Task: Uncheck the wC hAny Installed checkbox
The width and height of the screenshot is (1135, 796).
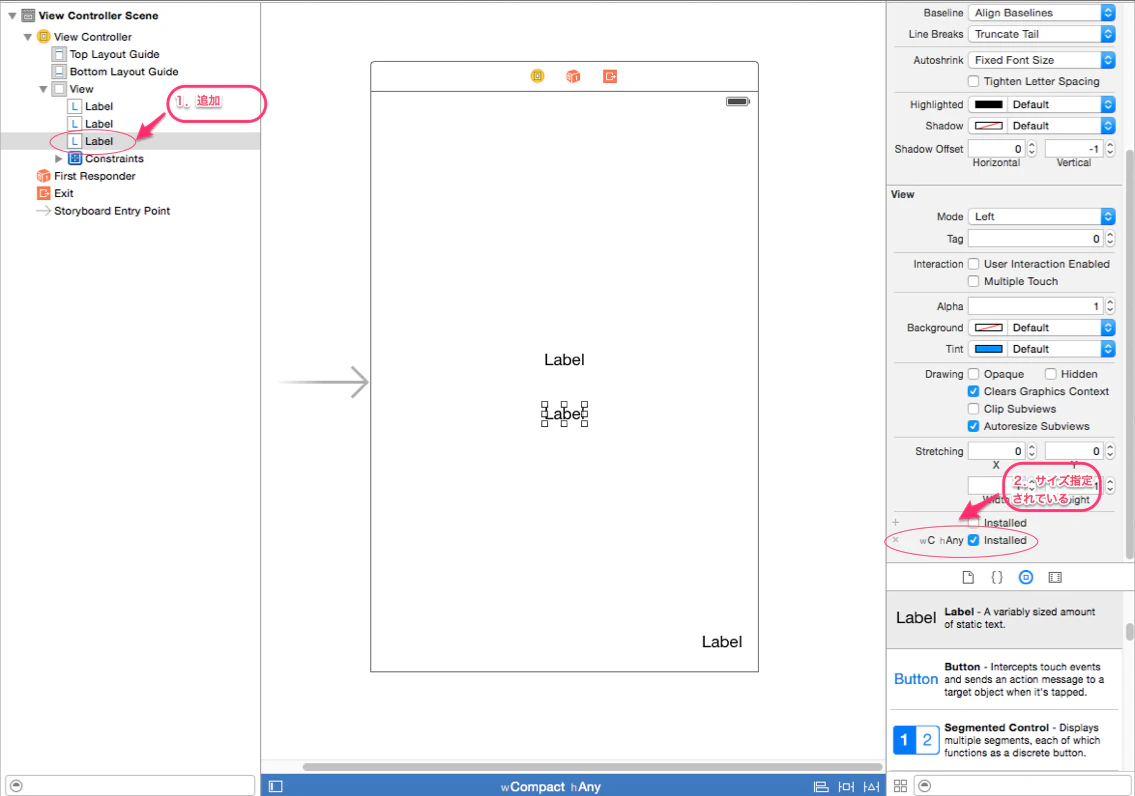Action: pos(974,540)
